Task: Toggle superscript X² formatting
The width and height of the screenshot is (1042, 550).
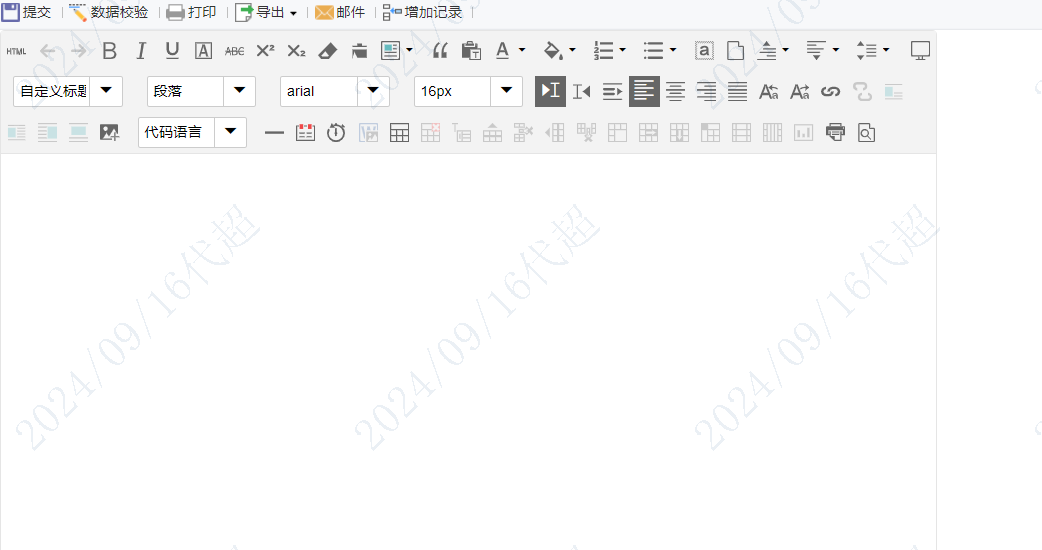Action: 265,51
